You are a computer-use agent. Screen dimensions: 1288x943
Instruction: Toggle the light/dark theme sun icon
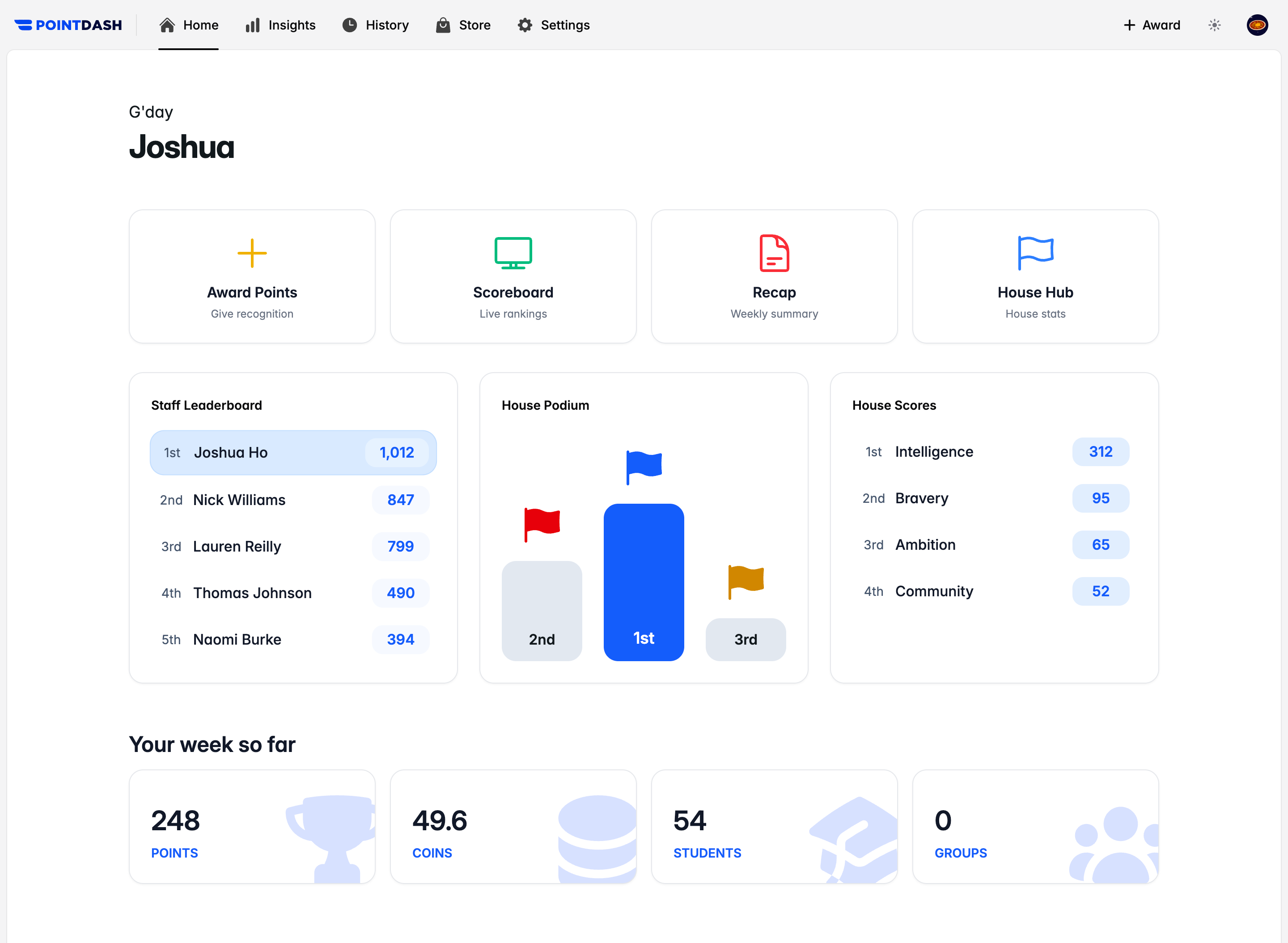click(1214, 25)
